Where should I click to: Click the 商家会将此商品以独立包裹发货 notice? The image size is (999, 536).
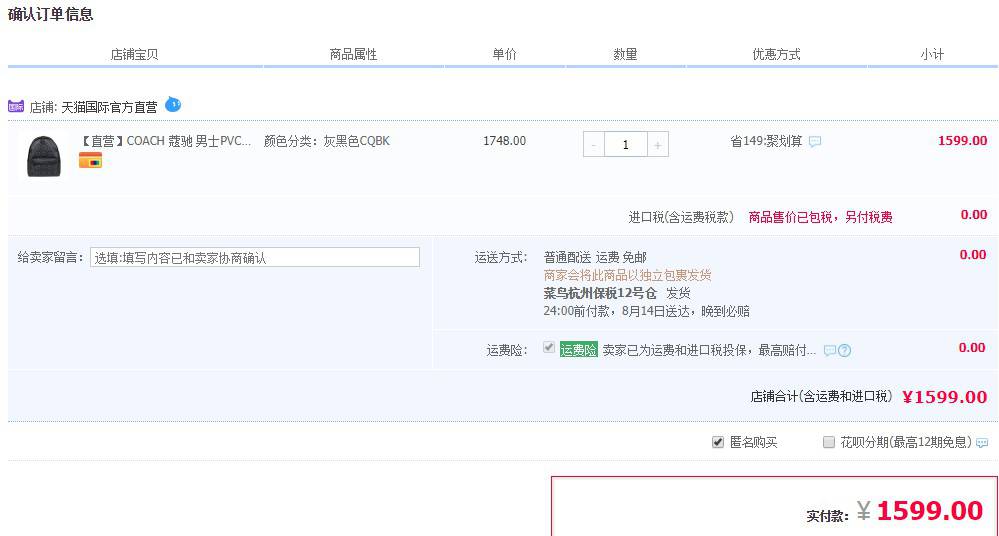[628, 275]
